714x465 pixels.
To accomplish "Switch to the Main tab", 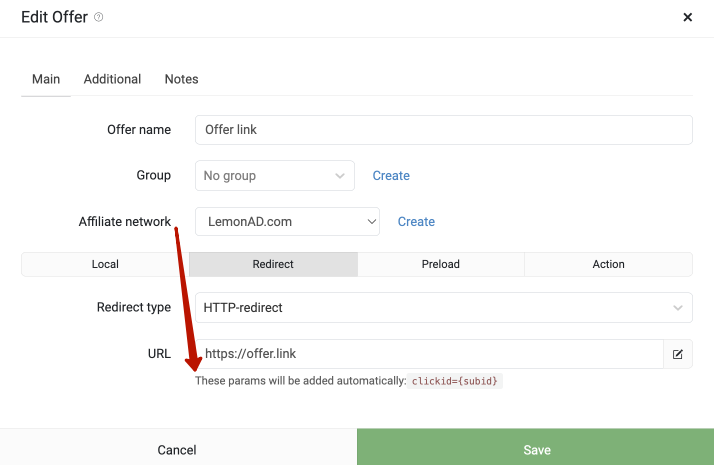I will pos(46,79).
